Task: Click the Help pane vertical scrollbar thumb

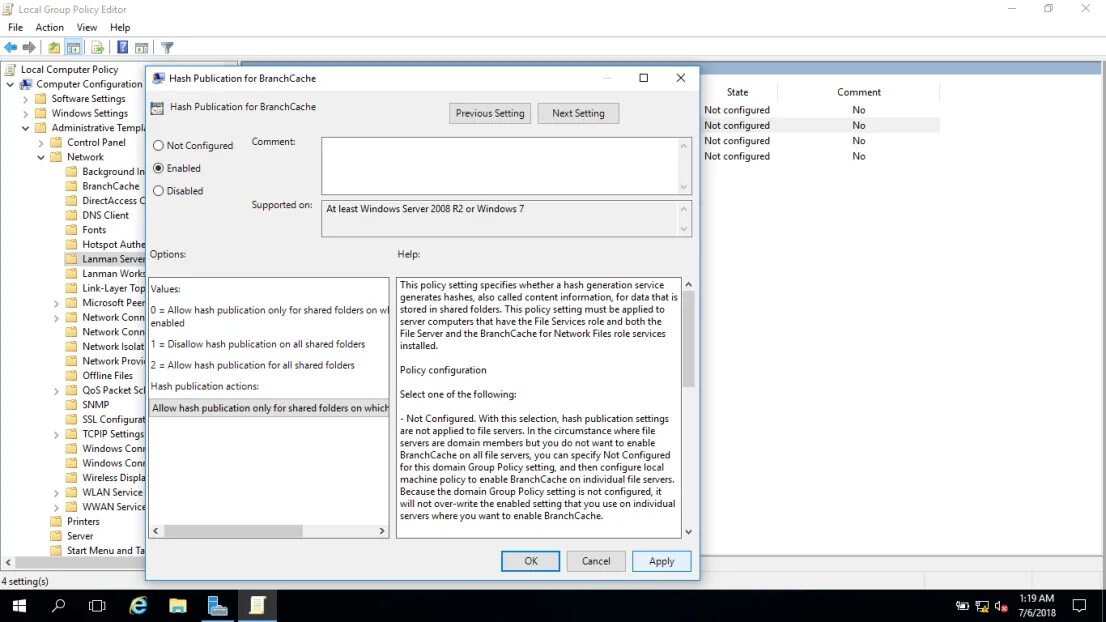Action: (688, 339)
